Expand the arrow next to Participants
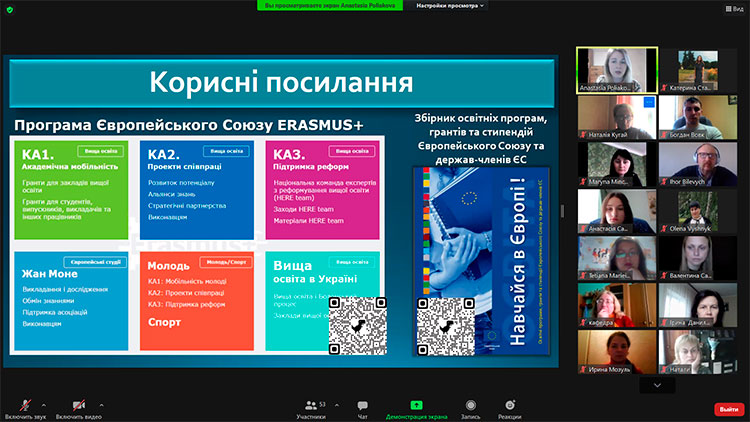 pyautogui.click(x=337, y=405)
